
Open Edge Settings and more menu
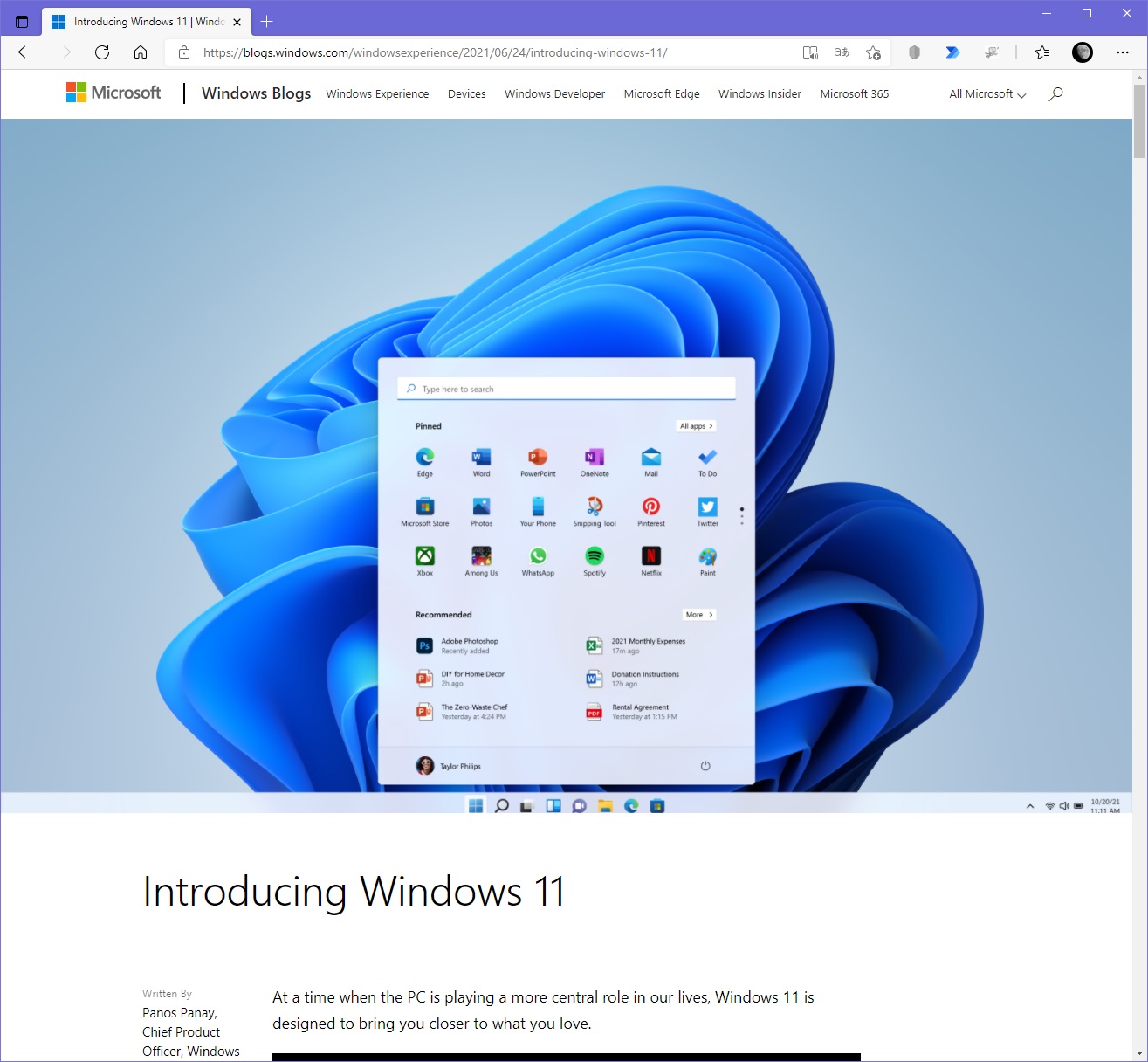(1123, 52)
